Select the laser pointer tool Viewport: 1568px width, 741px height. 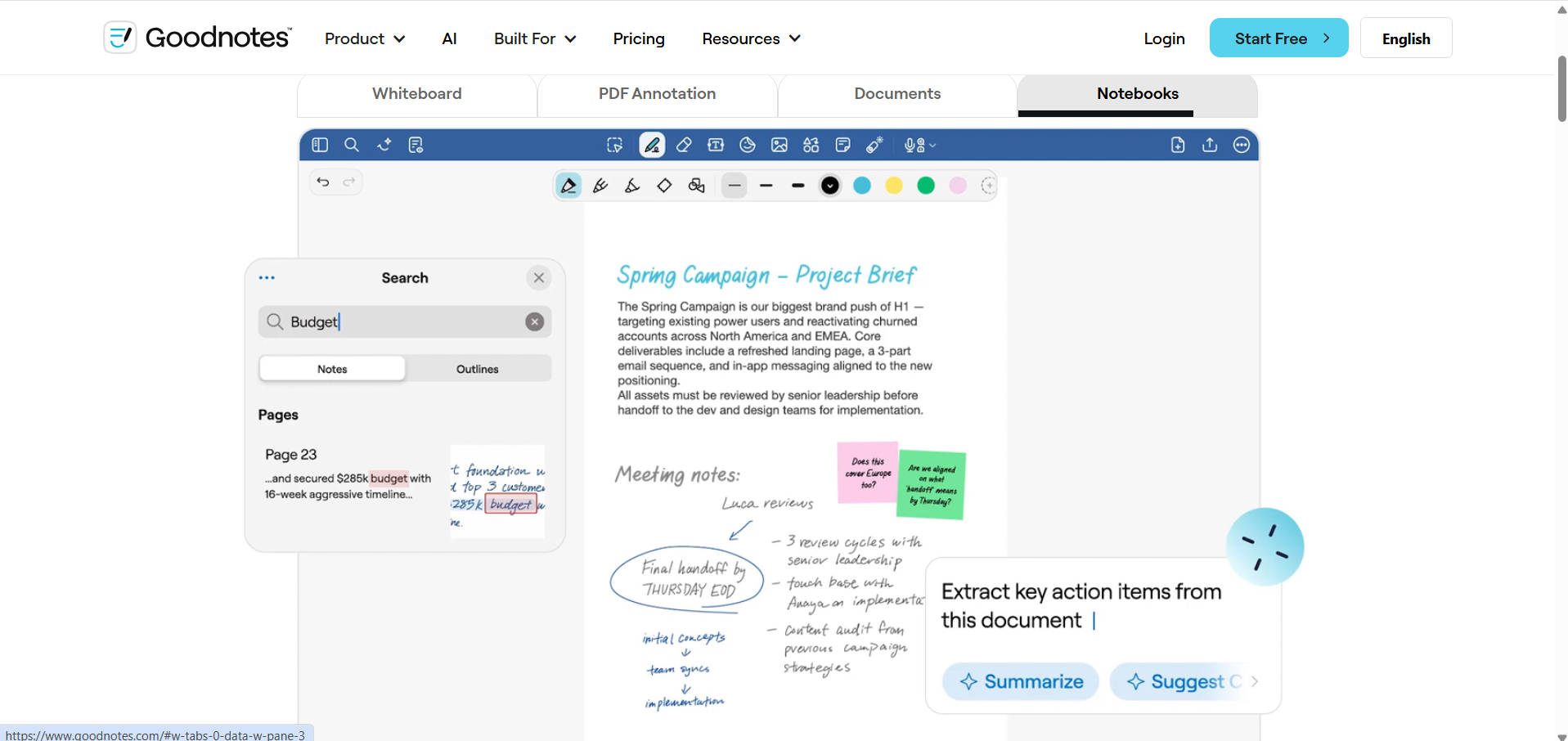pyautogui.click(x=875, y=145)
